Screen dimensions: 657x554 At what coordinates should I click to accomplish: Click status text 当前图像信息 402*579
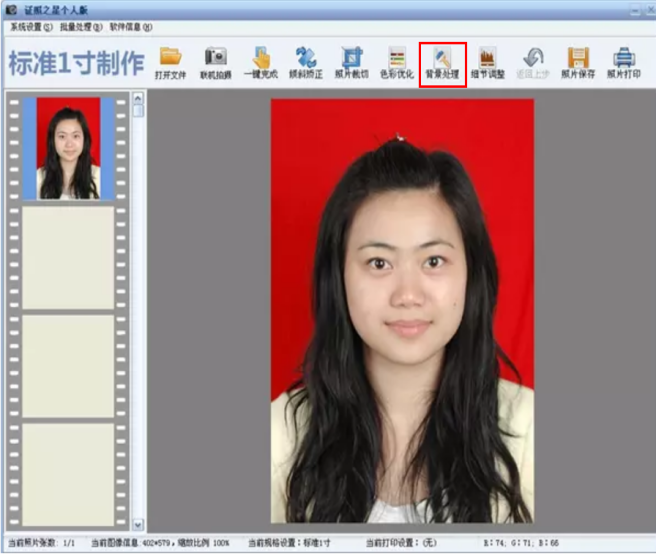(160, 543)
